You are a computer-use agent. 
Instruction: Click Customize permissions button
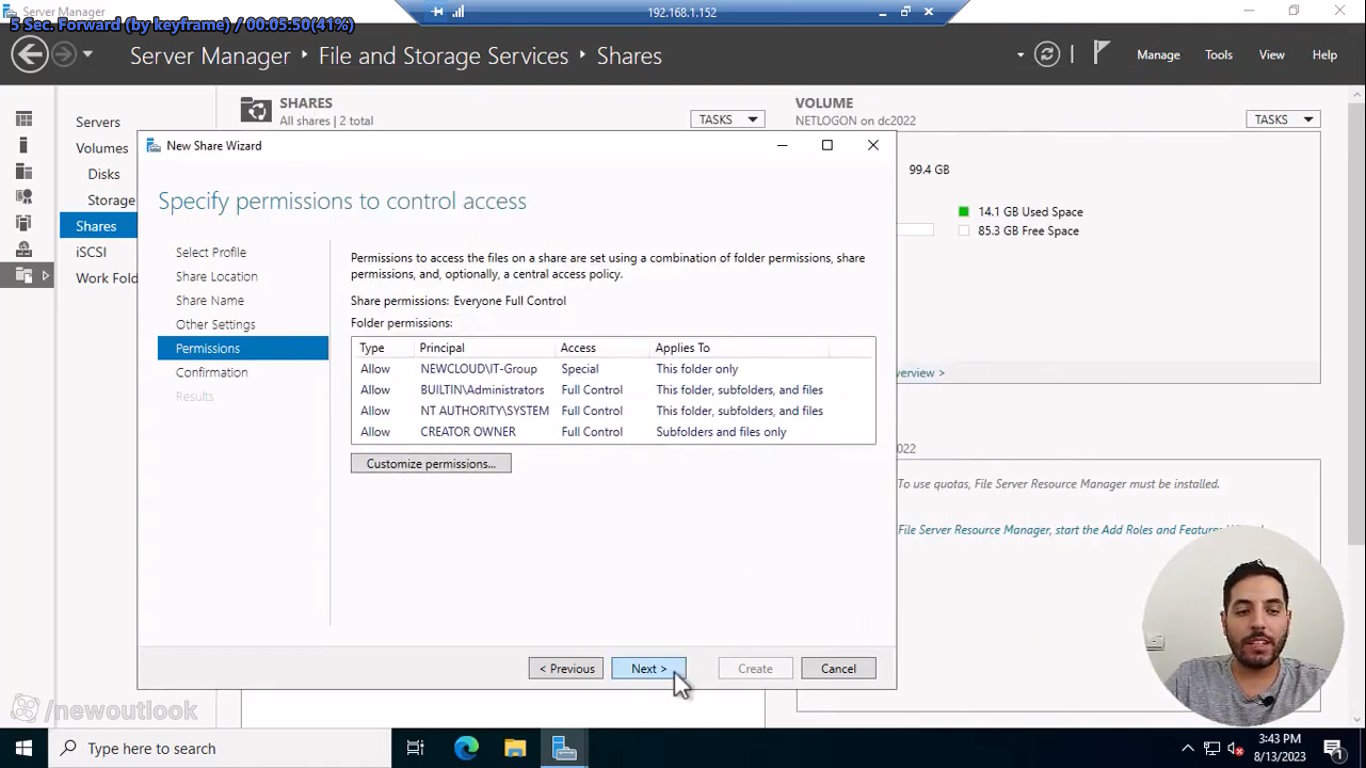pyautogui.click(x=431, y=463)
